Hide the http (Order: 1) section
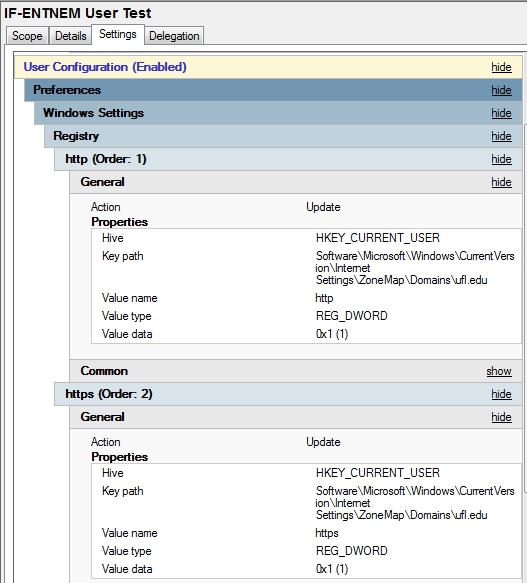 (x=501, y=160)
